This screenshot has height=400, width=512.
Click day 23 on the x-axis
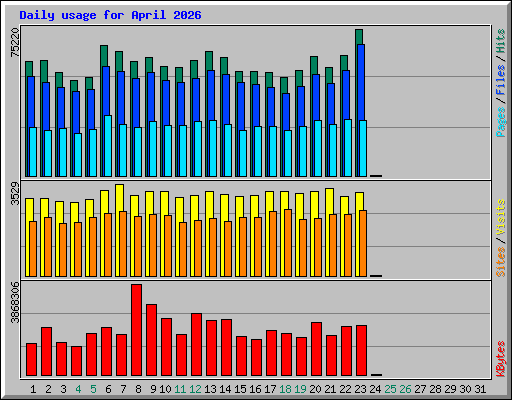tap(360, 389)
